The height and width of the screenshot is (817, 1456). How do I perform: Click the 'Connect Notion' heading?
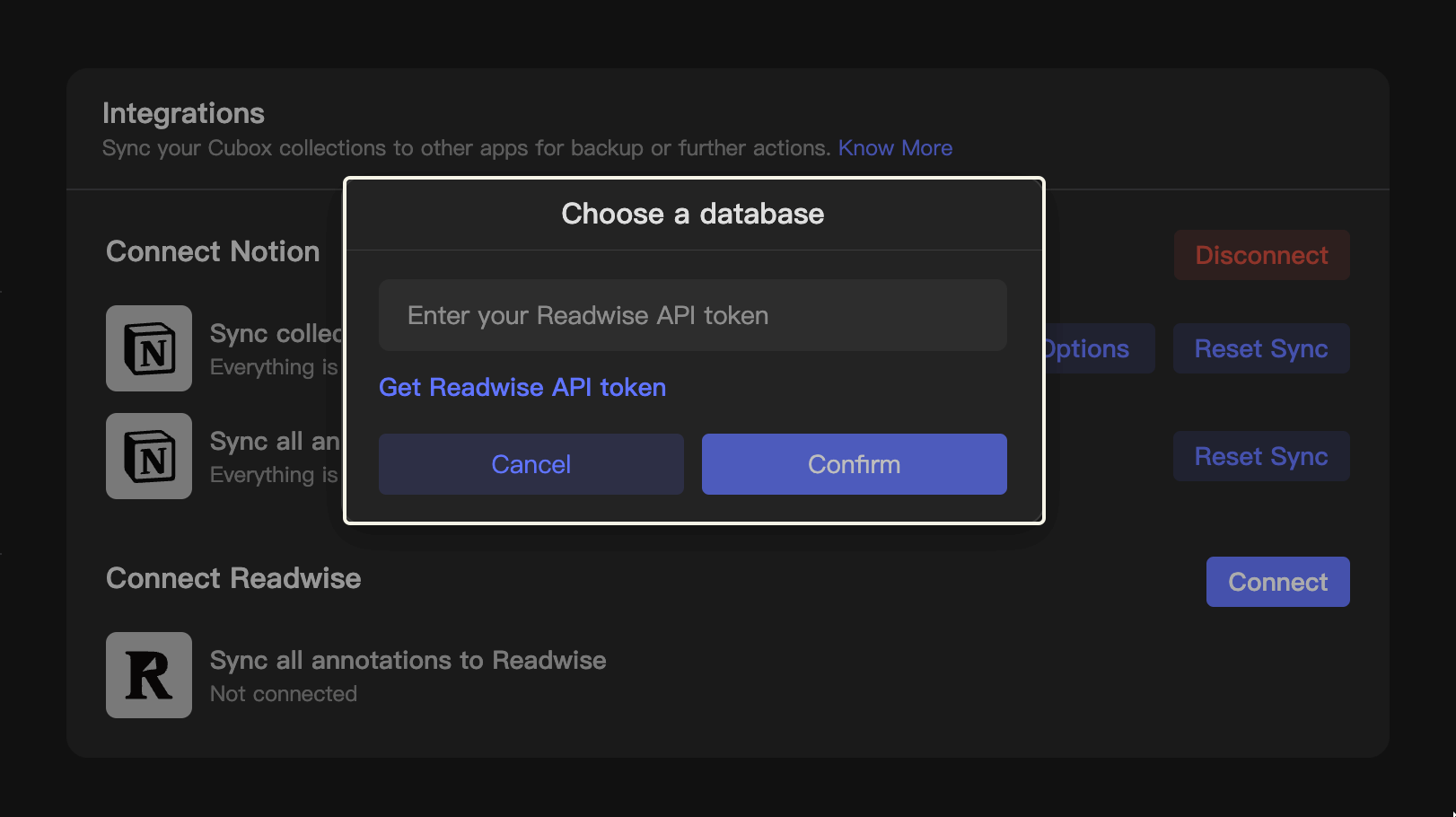point(213,251)
